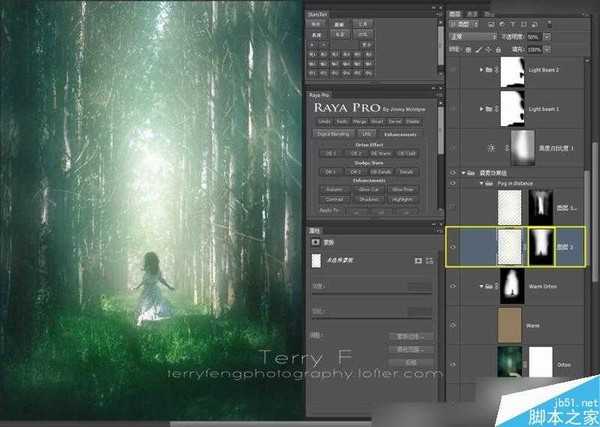The height and width of the screenshot is (427, 600).
Task: Apply the OE 1 Orton effect
Action: [x=330, y=153]
